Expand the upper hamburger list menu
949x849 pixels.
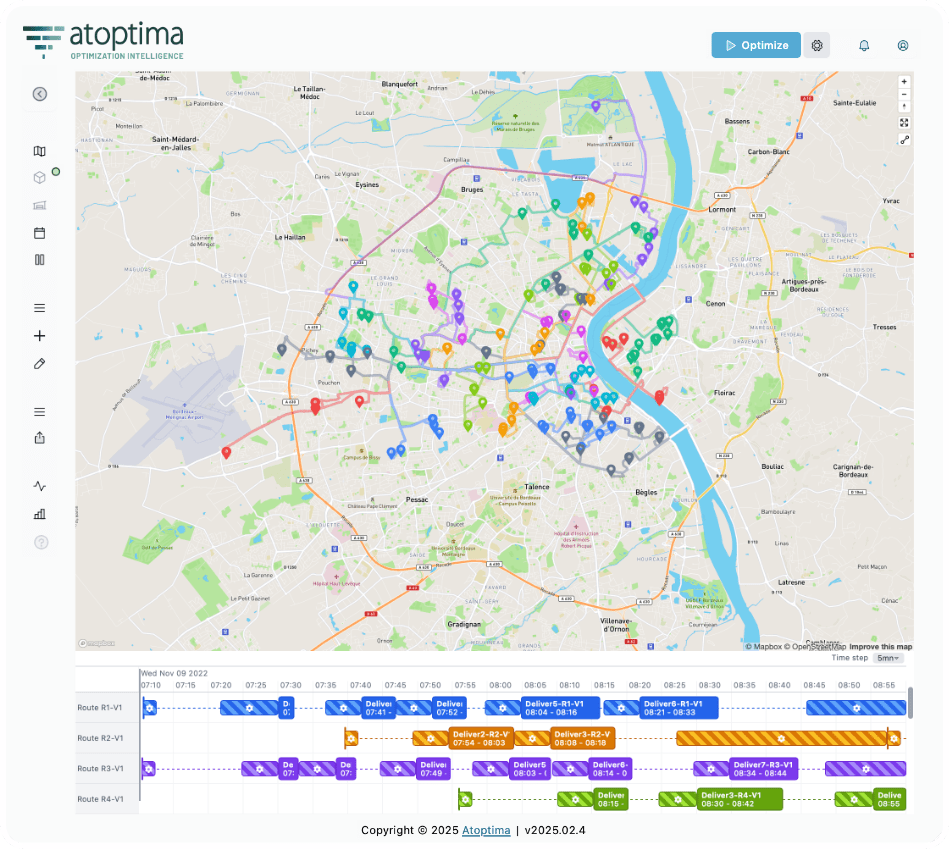click(39, 308)
